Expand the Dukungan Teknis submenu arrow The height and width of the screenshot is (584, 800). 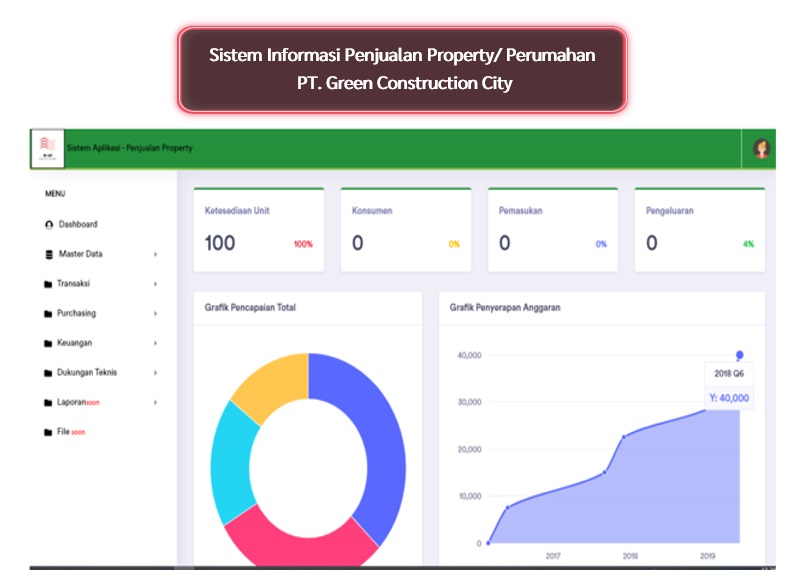[156, 372]
